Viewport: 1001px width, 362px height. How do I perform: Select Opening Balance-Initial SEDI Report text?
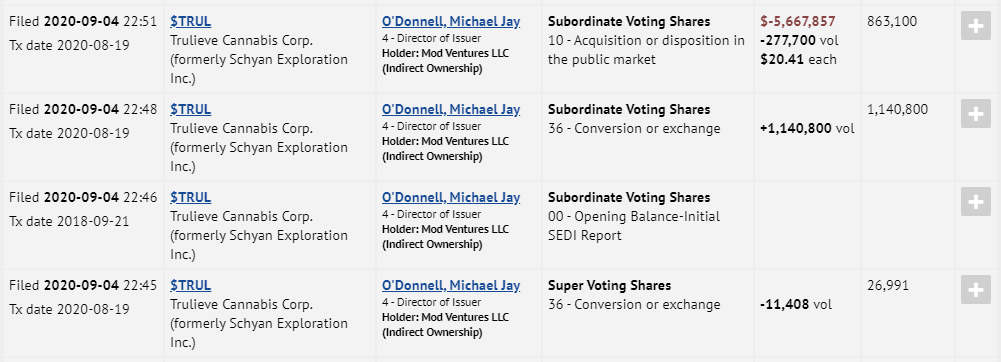(x=634, y=226)
